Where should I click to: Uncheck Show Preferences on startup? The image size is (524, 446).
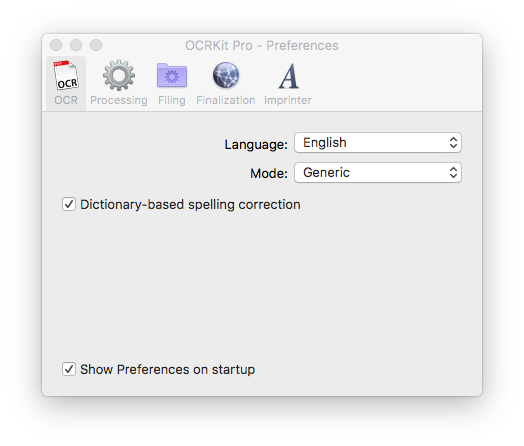tap(69, 369)
